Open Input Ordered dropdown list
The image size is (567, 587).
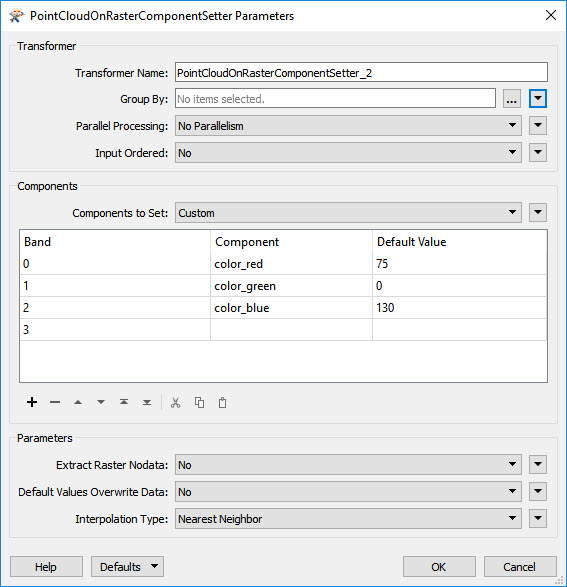(x=348, y=153)
